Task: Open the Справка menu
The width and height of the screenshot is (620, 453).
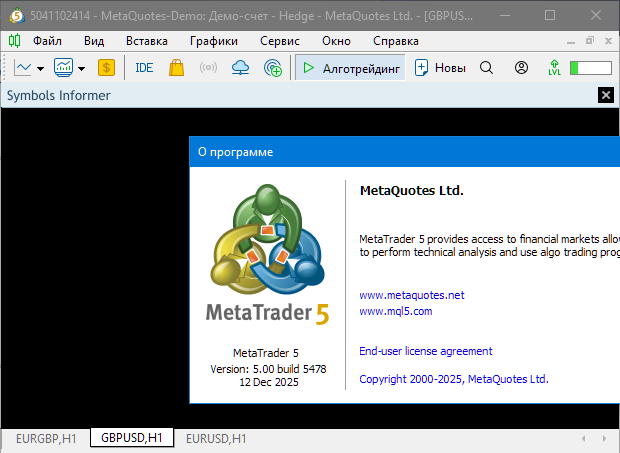Action: (396, 41)
